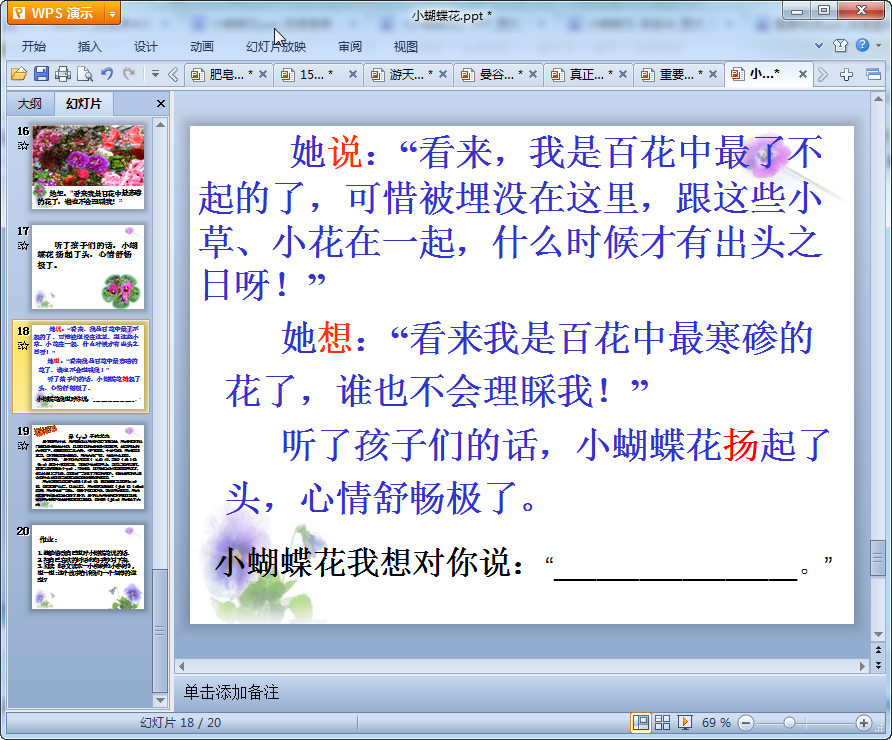Image resolution: width=892 pixels, height=740 pixels.
Task: Click the Redo arrow
Action: (129, 73)
